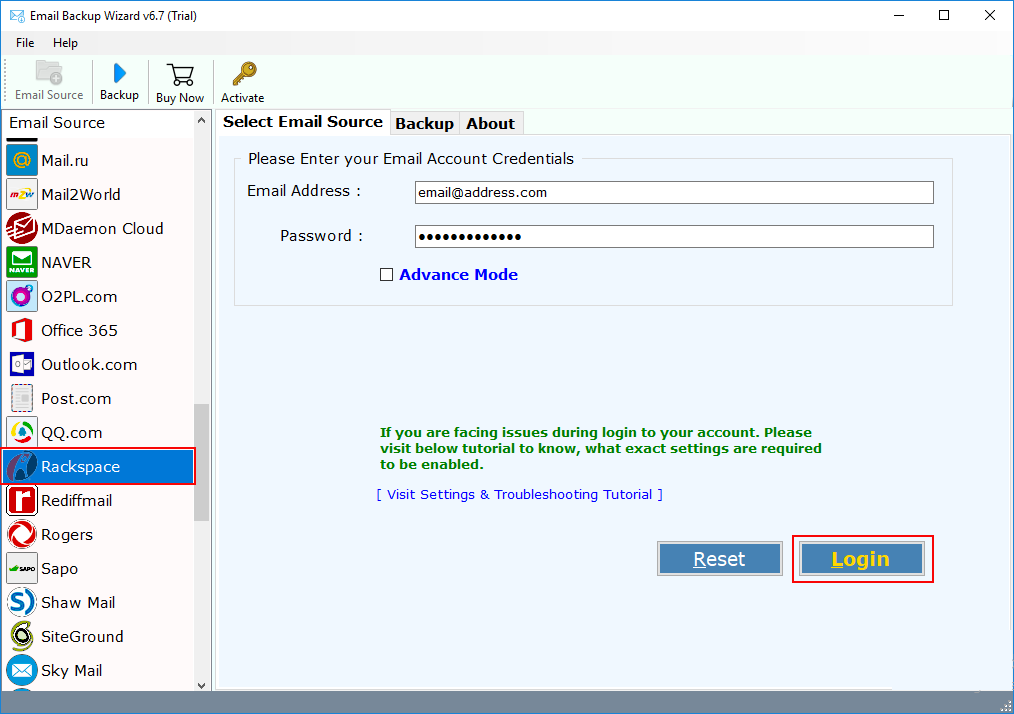1014x714 pixels.
Task: Click the source list scroll-up arrow
Action: coord(201,121)
